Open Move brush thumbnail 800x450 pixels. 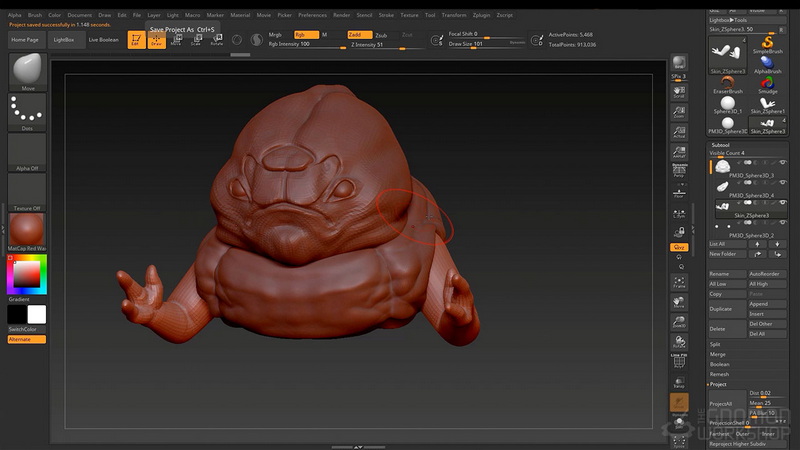(27, 71)
